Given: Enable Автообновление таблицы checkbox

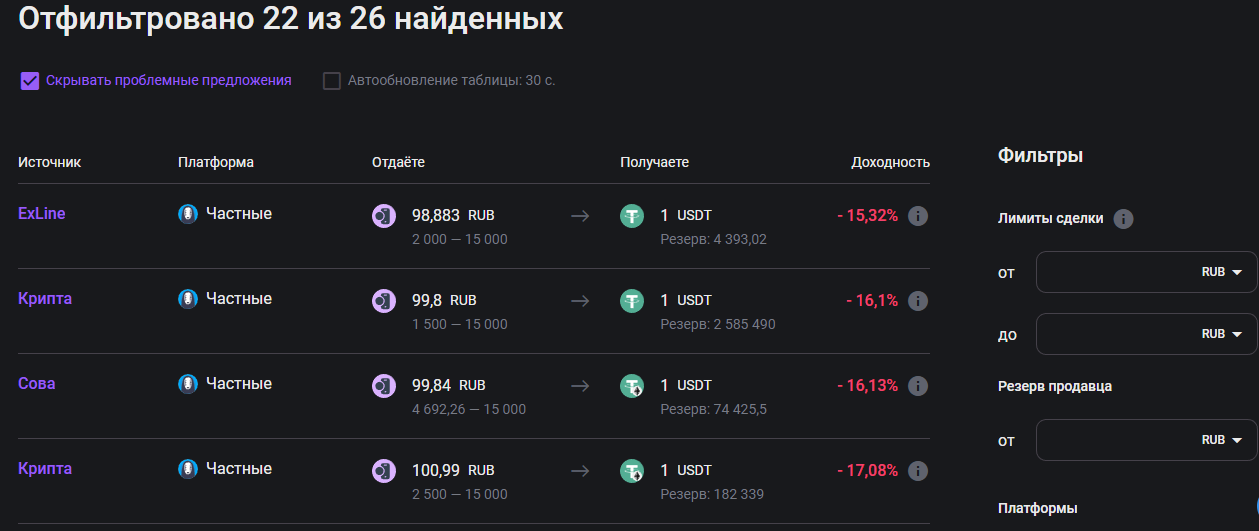Looking at the screenshot, I should click(332, 81).
